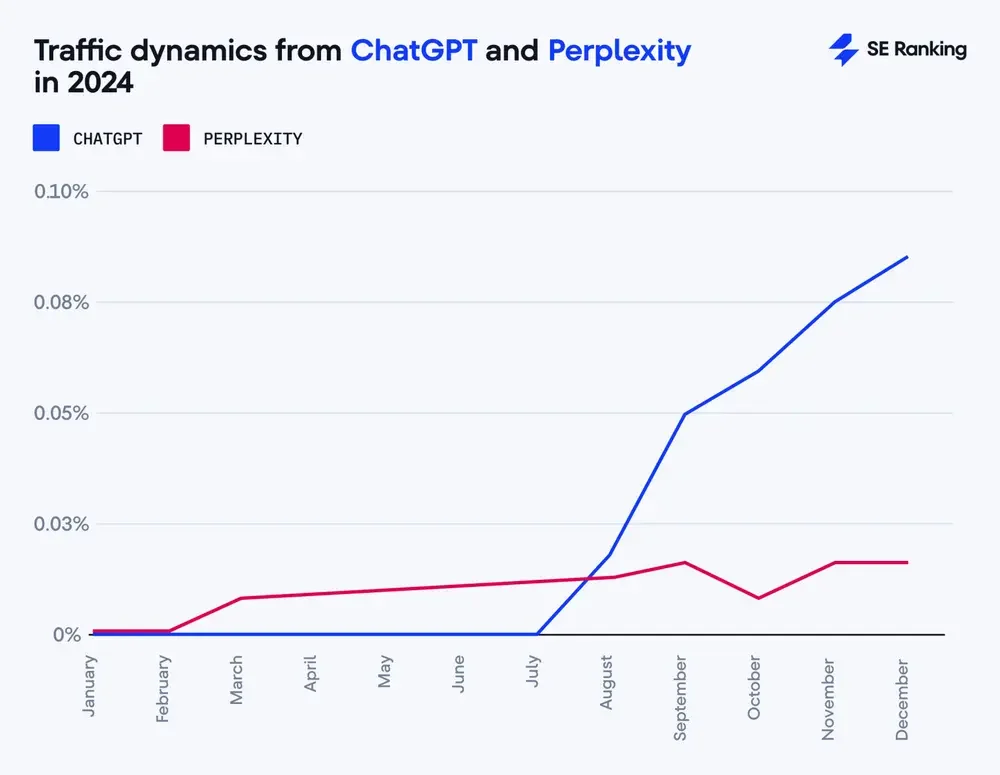Viewport: 1000px width, 775px height.
Task: Click the October dip on Perplexity line
Action: (x=758, y=598)
